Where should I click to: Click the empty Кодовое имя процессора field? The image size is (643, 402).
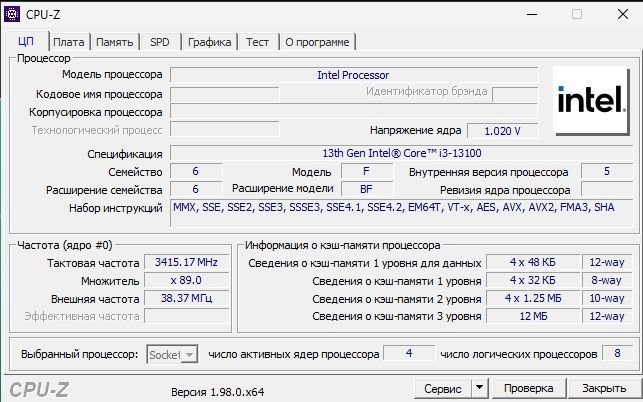click(225, 94)
